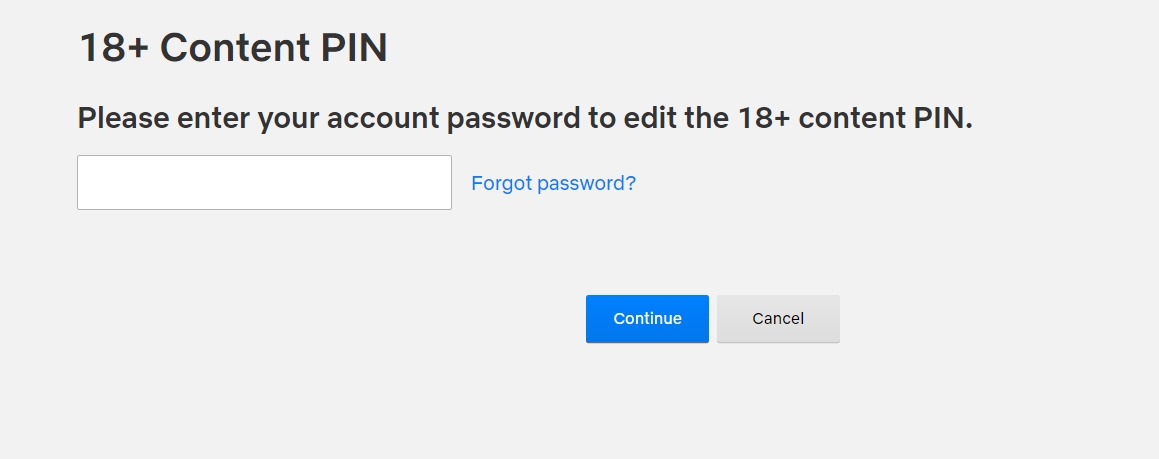Cancel editing the 18+ content PIN

click(778, 319)
